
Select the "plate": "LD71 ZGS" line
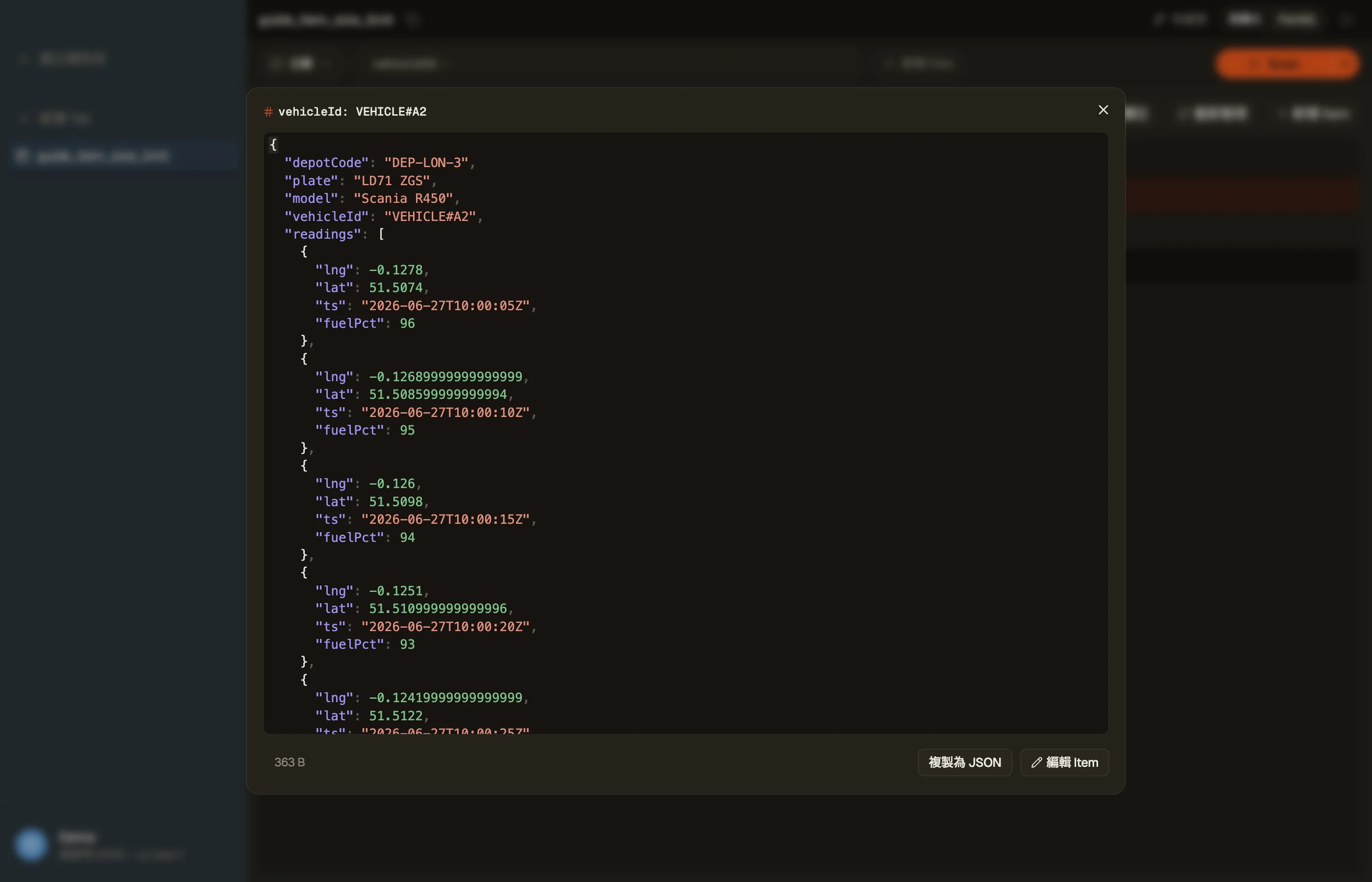[361, 181]
